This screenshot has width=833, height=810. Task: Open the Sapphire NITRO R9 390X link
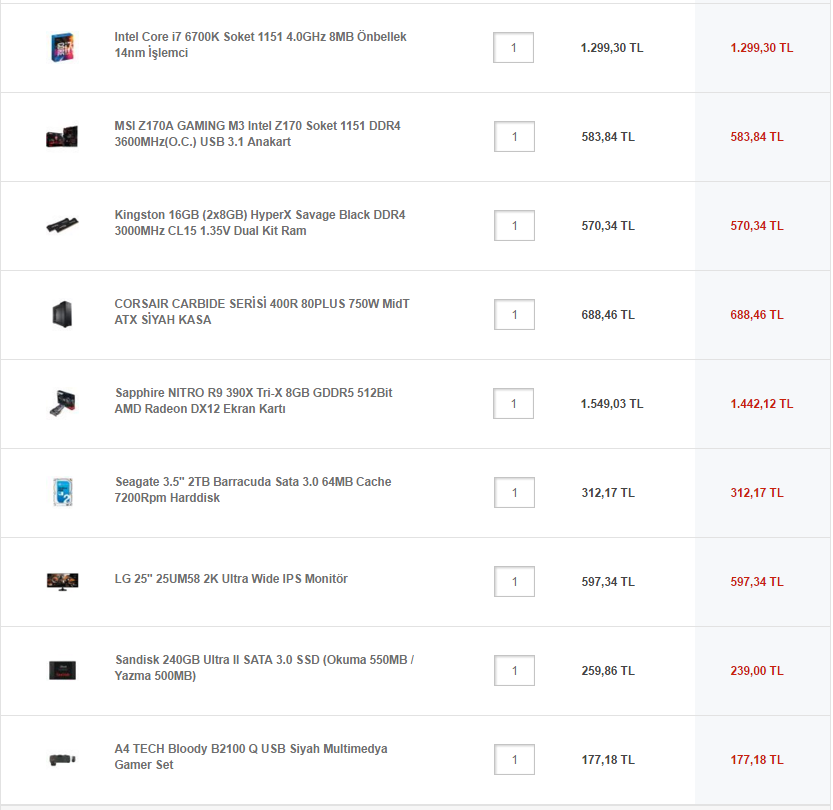point(253,400)
